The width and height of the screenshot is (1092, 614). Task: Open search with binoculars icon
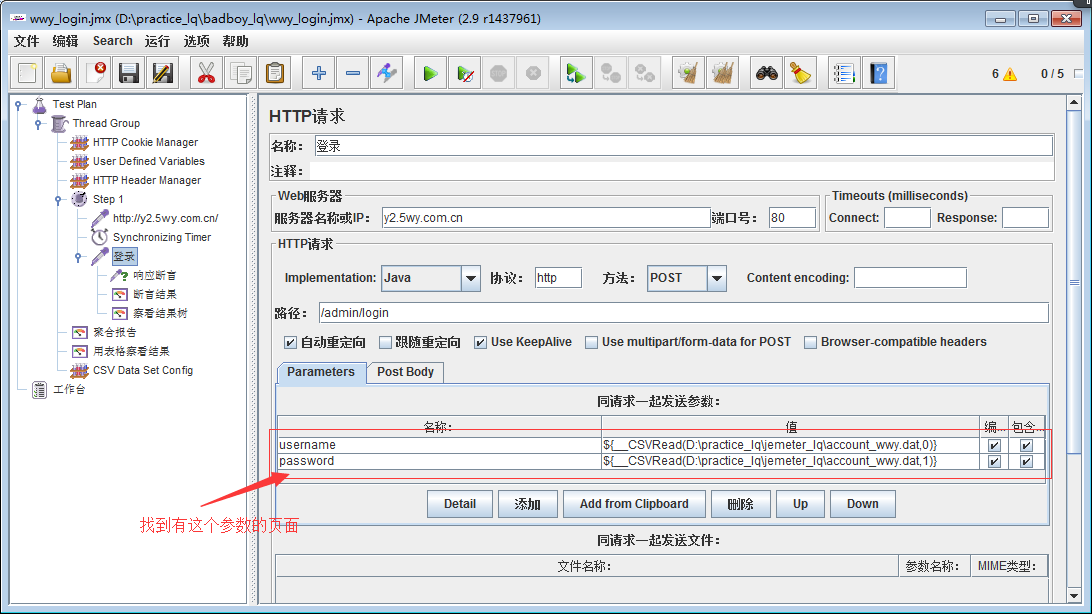point(766,73)
